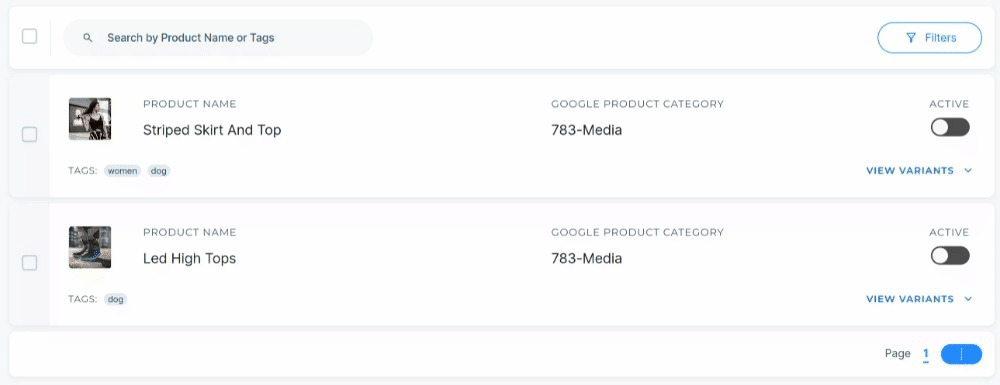Select the dog tag on Led High Tops
1000x385 pixels.
(x=115, y=299)
